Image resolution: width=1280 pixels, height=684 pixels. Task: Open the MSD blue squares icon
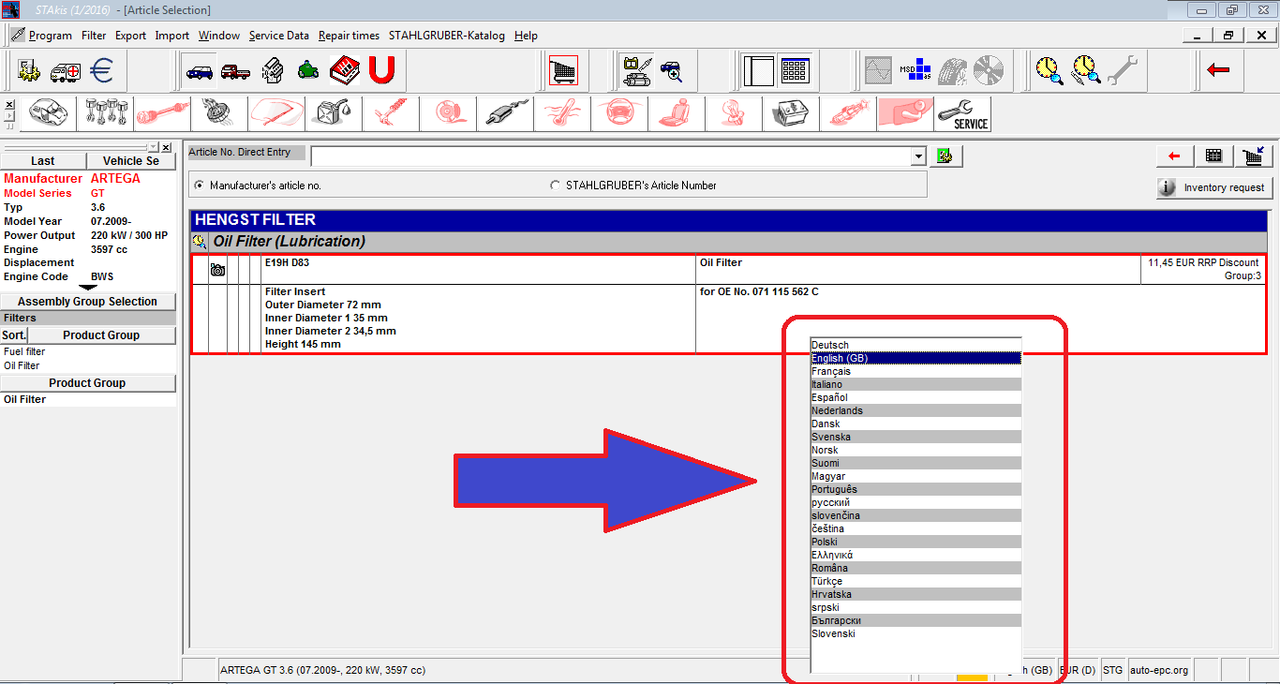point(913,71)
